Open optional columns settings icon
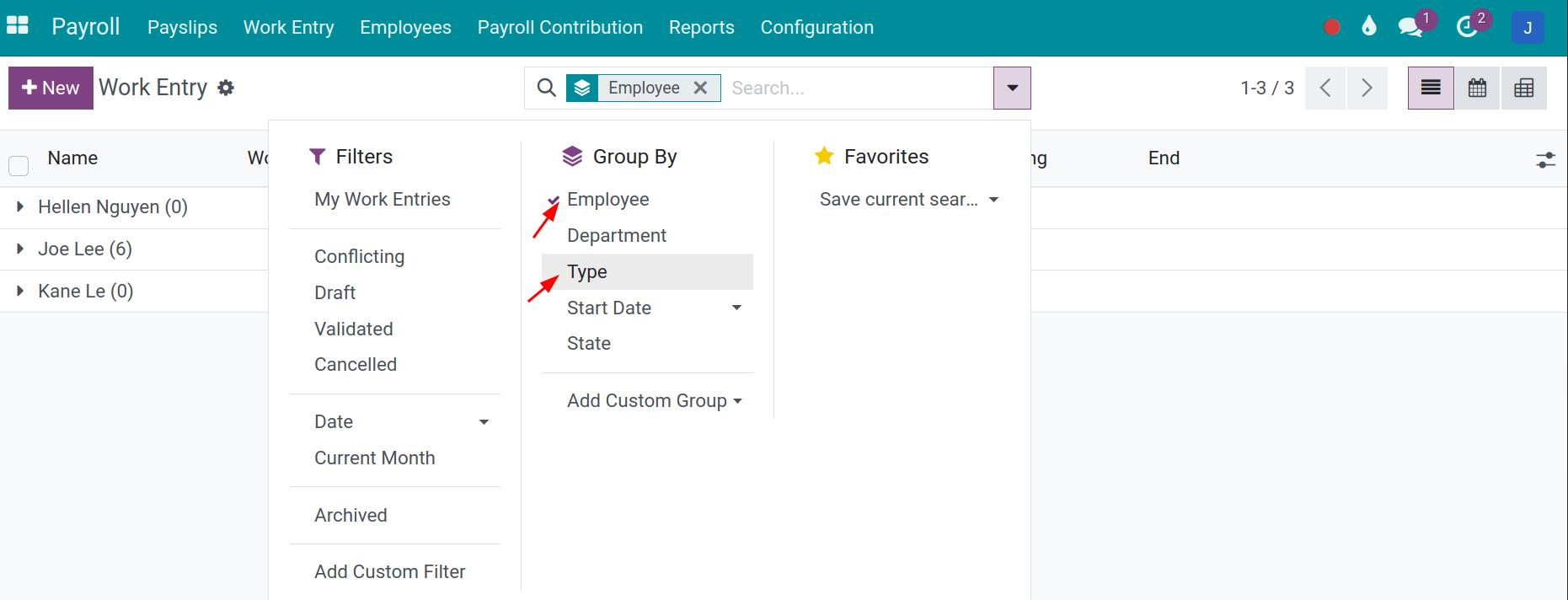 tap(1545, 159)
